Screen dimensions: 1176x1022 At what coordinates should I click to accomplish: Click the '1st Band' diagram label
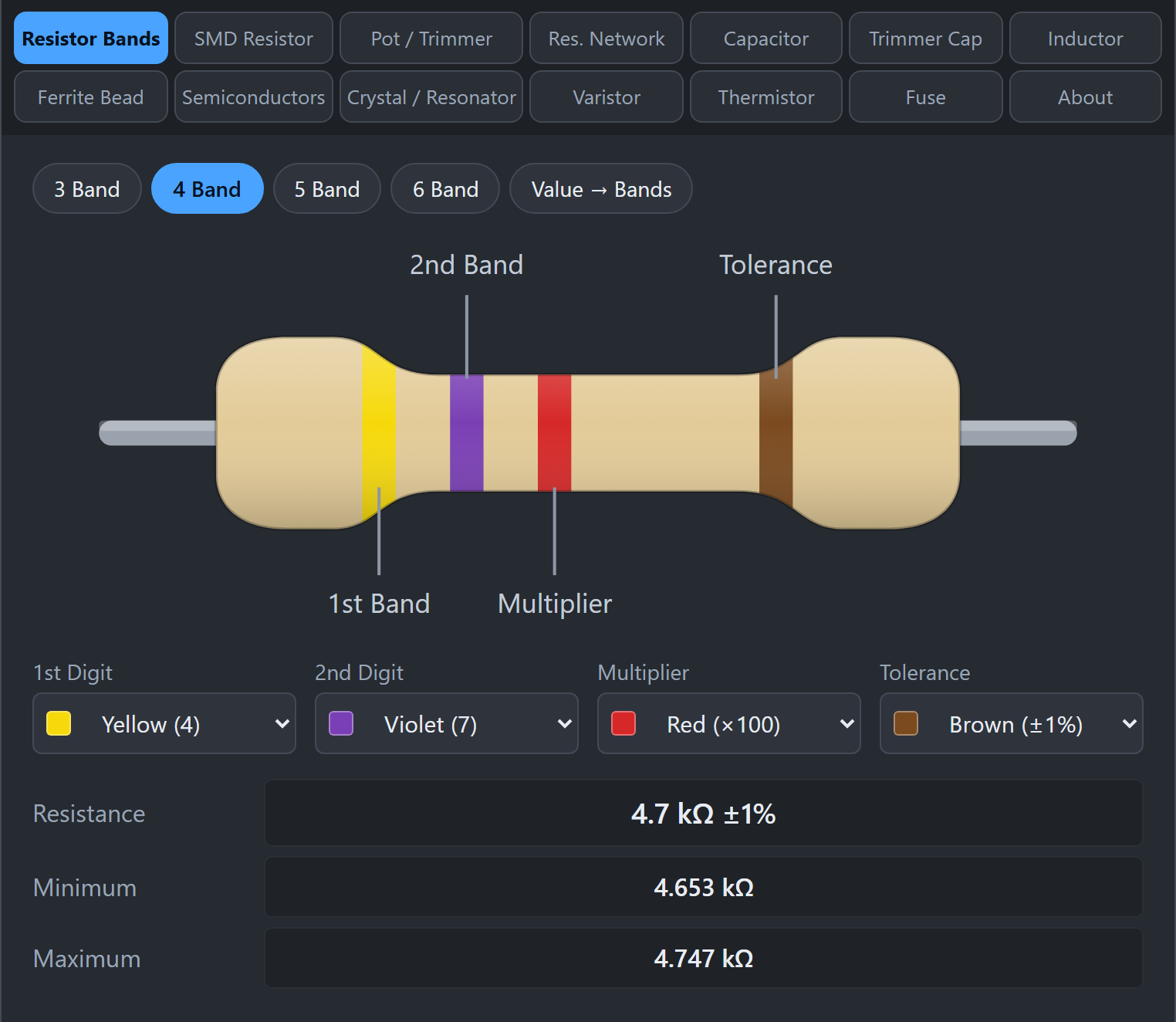pos(379,604)
